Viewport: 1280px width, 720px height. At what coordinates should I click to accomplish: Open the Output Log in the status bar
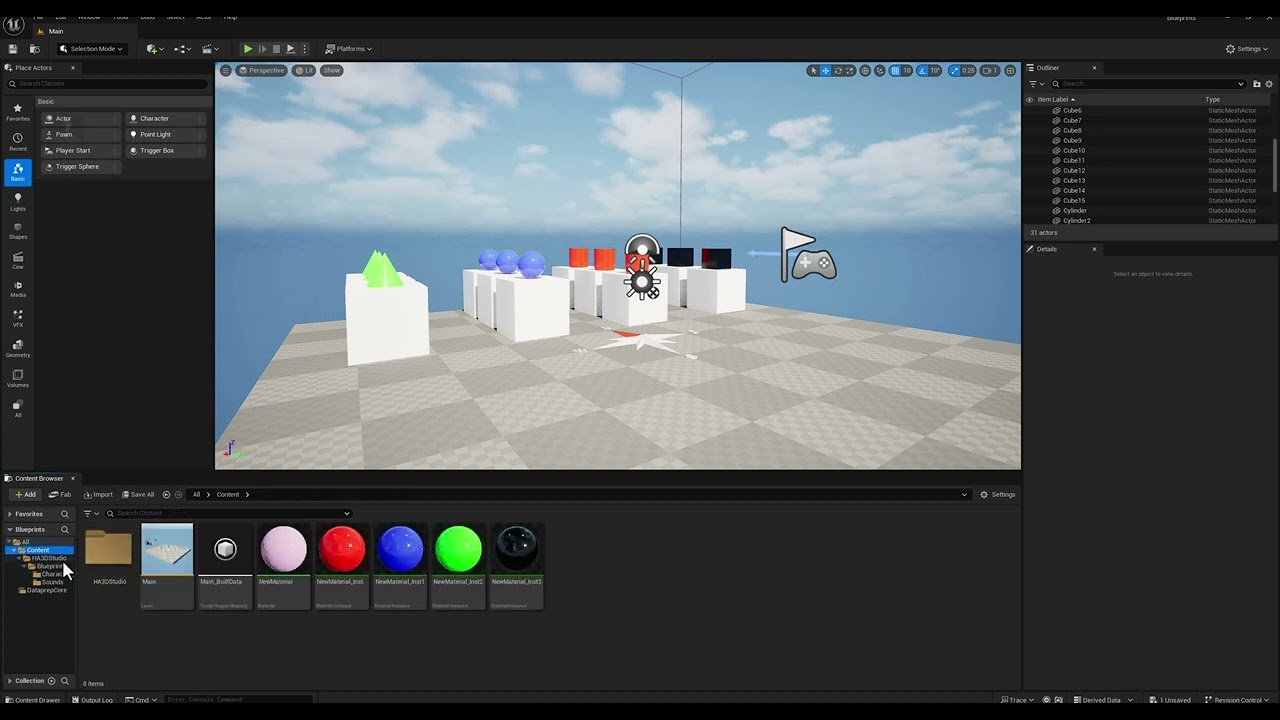point(92,700)
